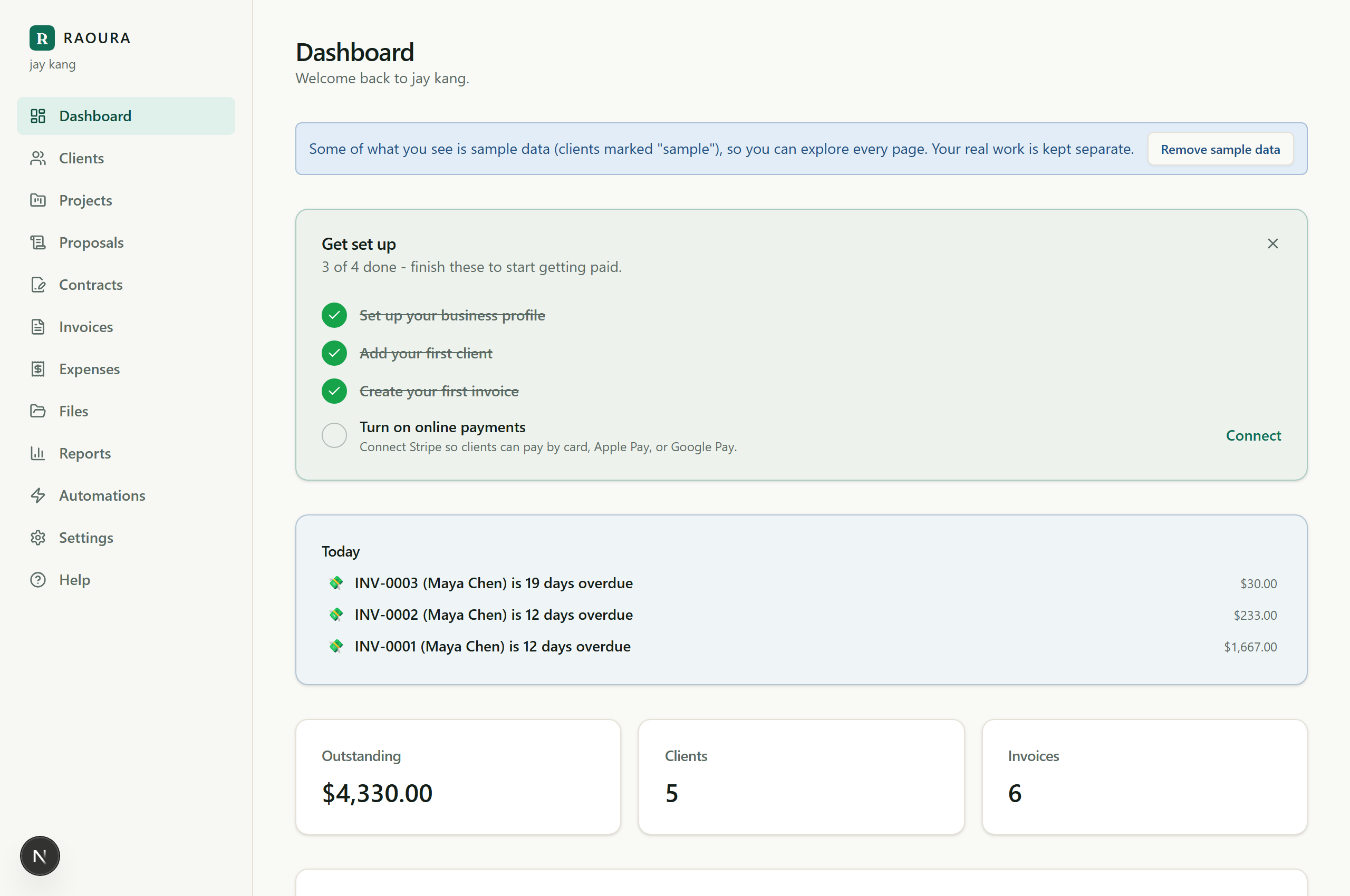Click 'Add your first client' text
The height and width of the screenshot is (896, 1350).
[x=426, y=353]
